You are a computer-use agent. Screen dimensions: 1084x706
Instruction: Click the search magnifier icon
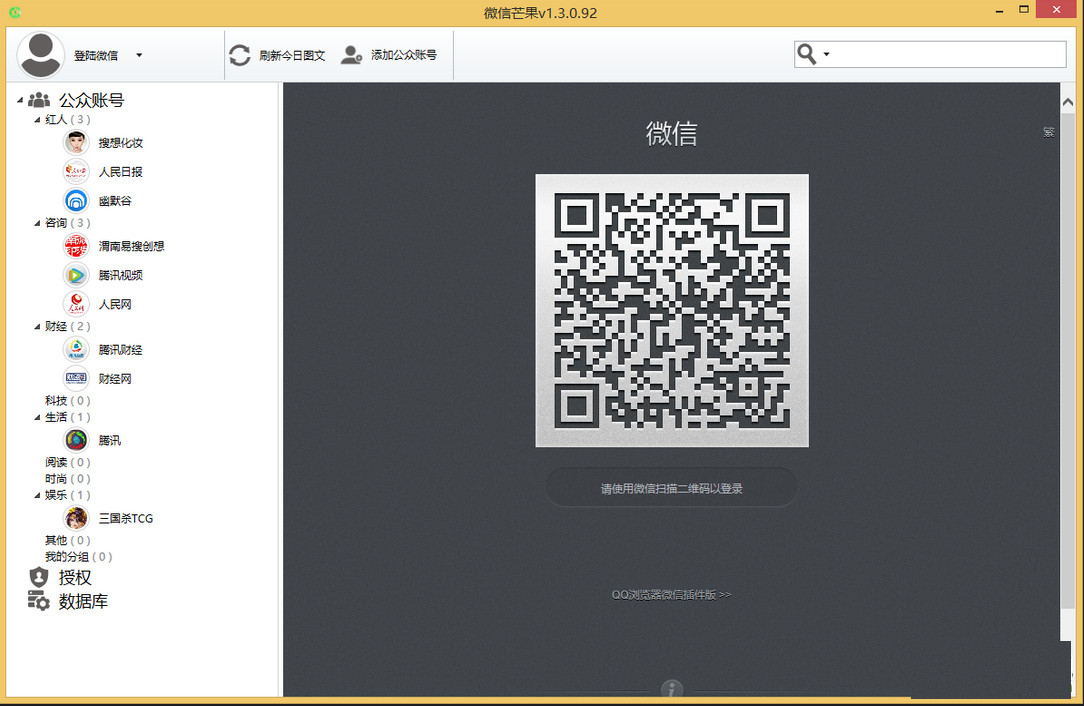tap(807, 54)
